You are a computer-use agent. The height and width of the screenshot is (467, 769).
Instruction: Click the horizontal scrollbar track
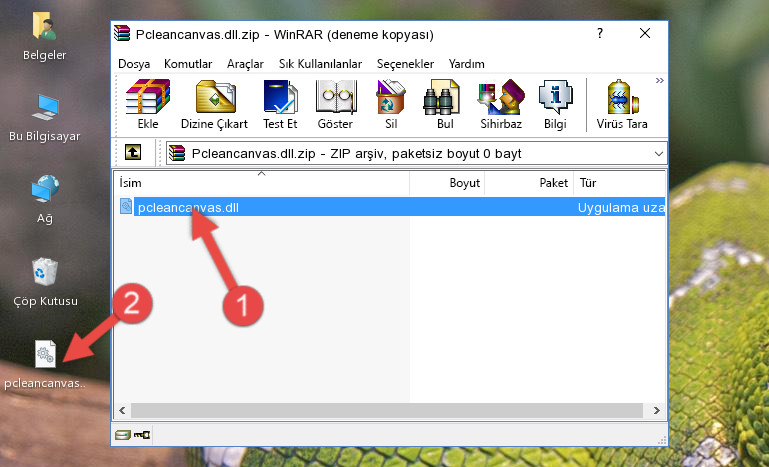387,410
